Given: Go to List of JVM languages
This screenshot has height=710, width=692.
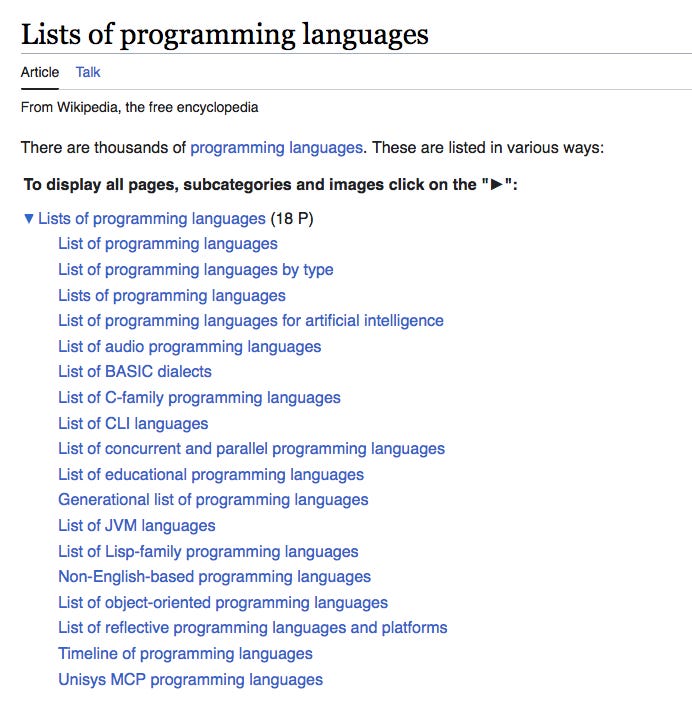Looking at the screenshot, I should [x=137, y=526].
